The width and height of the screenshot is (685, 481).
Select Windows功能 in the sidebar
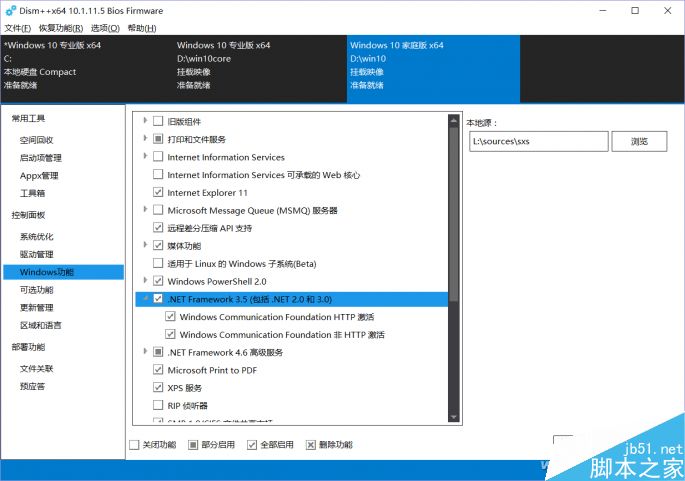(x=63, y=272)
